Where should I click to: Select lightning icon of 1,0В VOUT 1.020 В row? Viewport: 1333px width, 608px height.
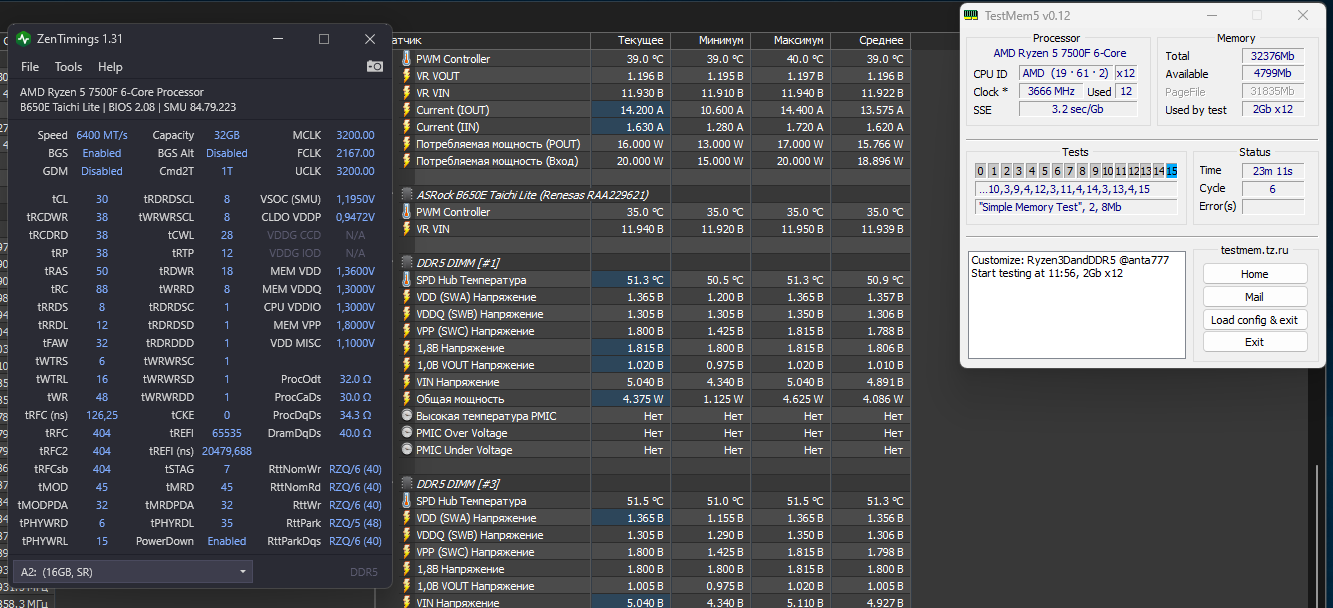pyautogui.click(x=406, y=365)
